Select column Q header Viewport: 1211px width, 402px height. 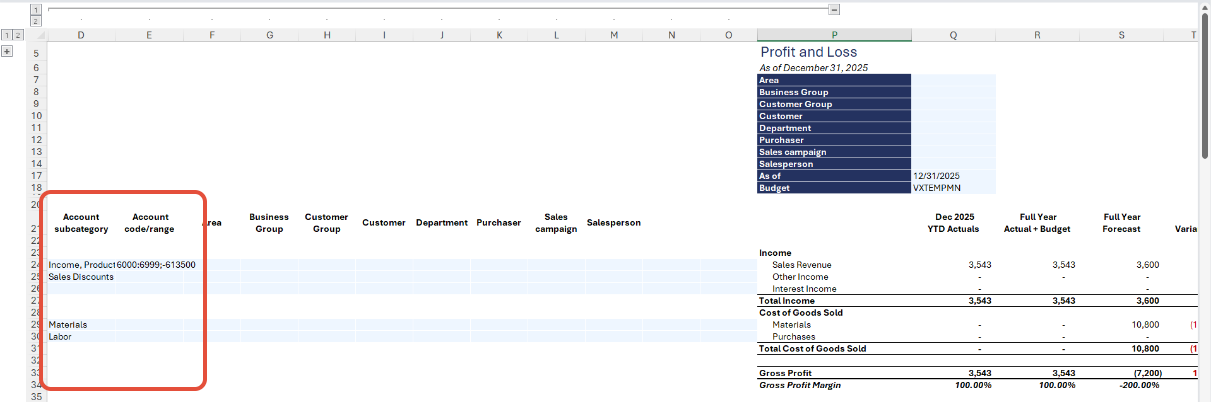(x=953, y=35)
